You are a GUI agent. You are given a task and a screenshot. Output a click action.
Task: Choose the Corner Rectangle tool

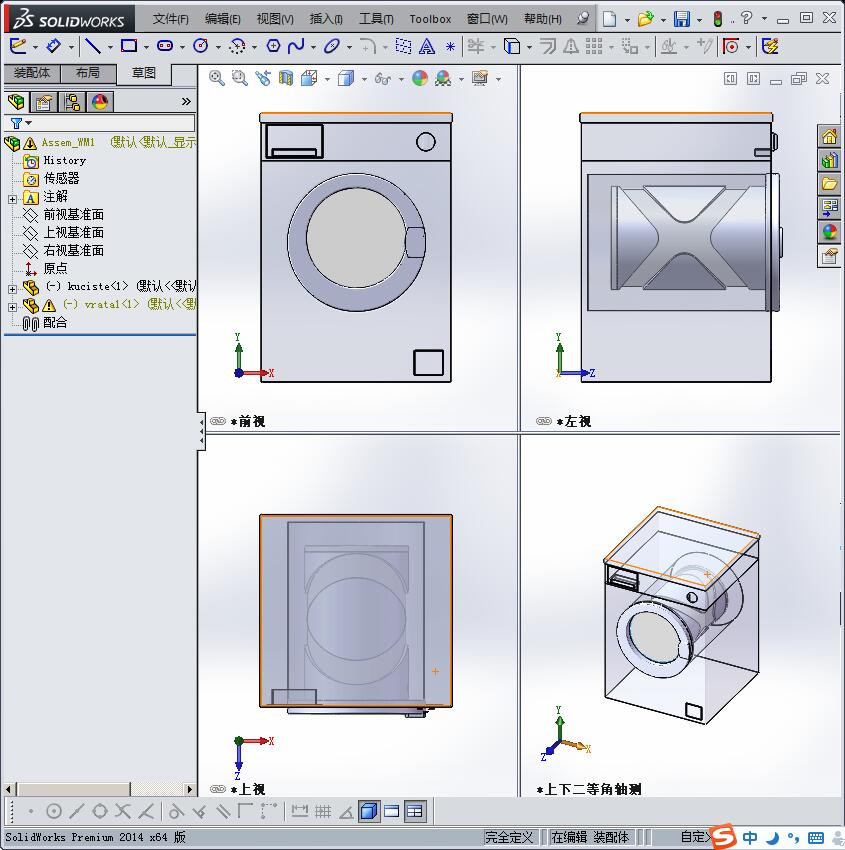(x=128, y=47)
